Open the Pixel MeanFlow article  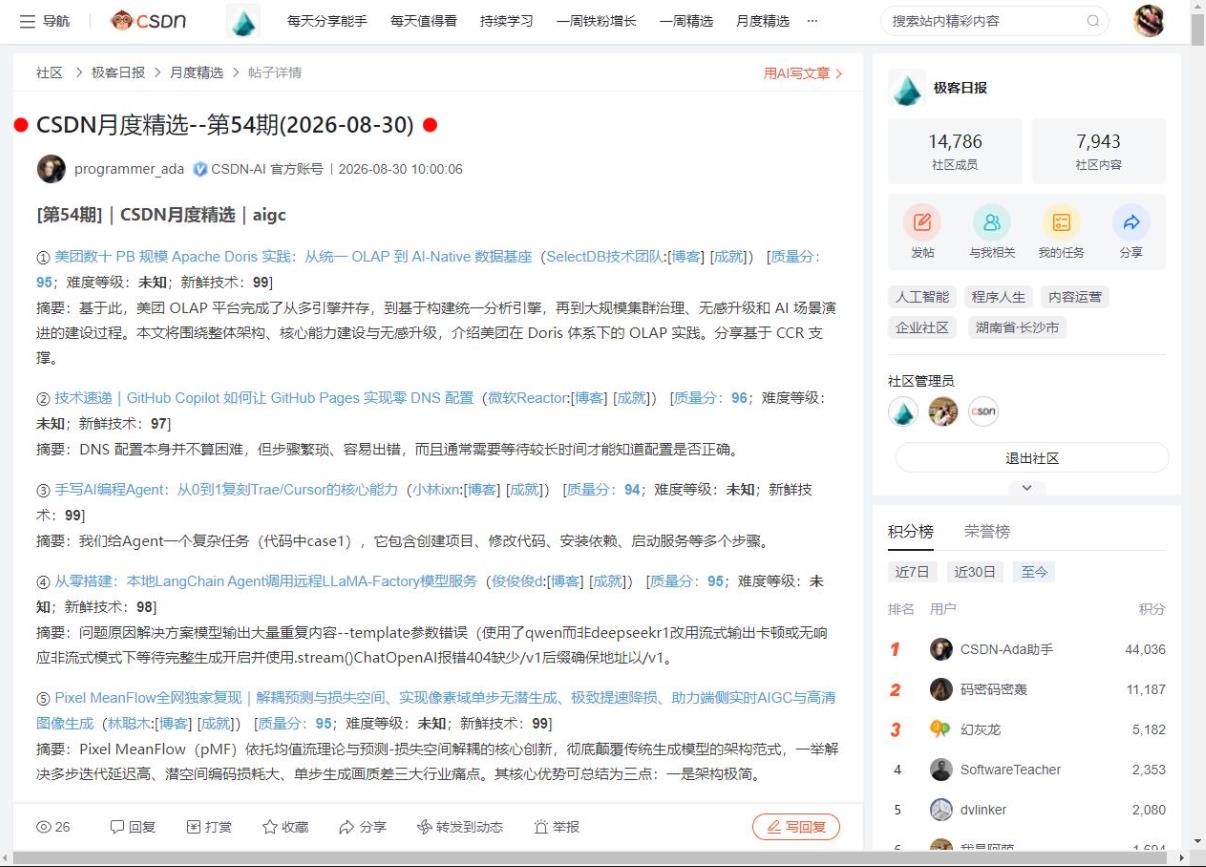(x=435, y=709)
